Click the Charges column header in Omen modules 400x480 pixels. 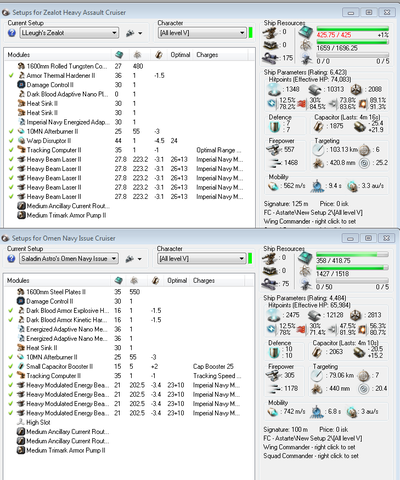pyautogui.click(x=203, y=281)
